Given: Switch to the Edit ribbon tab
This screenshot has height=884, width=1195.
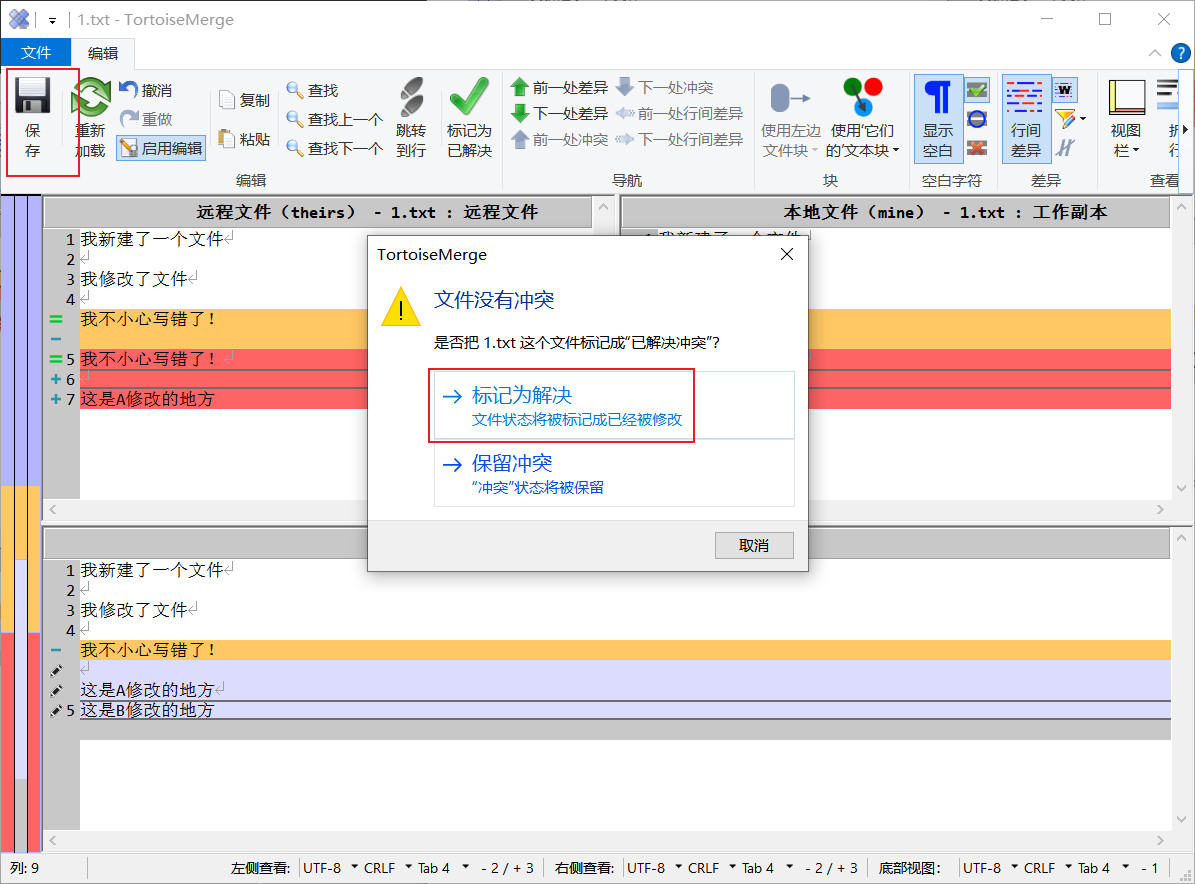Looking at the screenshot, I should [103, 53].
